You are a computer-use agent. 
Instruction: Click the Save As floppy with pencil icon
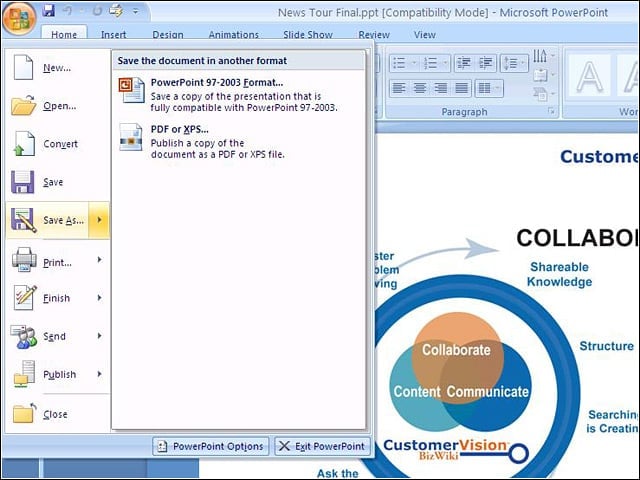(x=23, y=220)
